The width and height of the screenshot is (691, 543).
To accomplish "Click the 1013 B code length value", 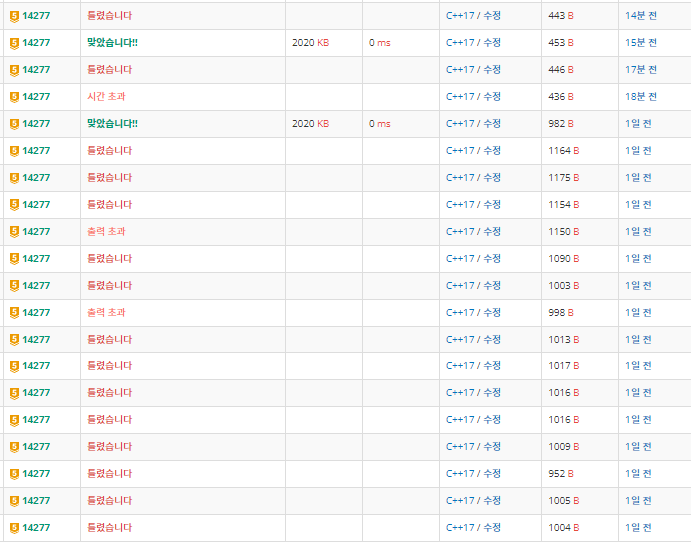I will pos(564,339).
